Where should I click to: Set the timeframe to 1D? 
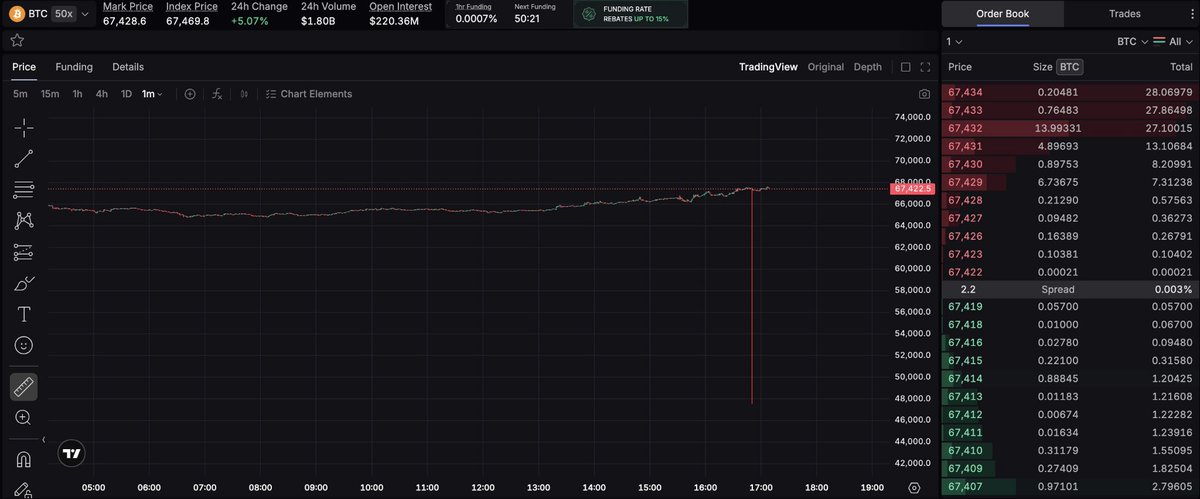[x=126, y=94]
